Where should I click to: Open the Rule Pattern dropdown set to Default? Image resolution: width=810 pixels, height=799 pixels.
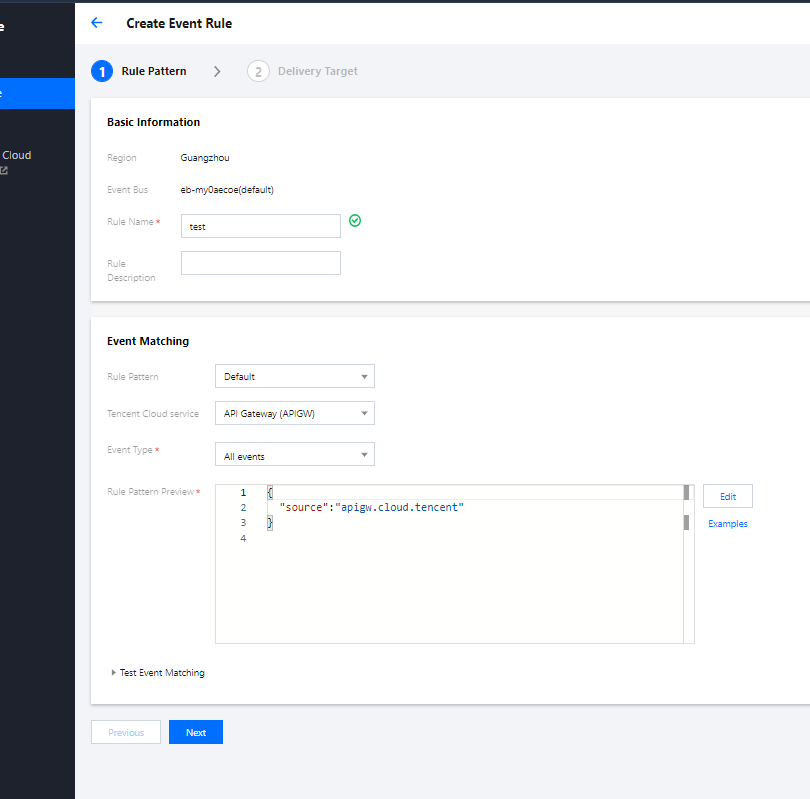pyautogui.click(x=294, y=376)
